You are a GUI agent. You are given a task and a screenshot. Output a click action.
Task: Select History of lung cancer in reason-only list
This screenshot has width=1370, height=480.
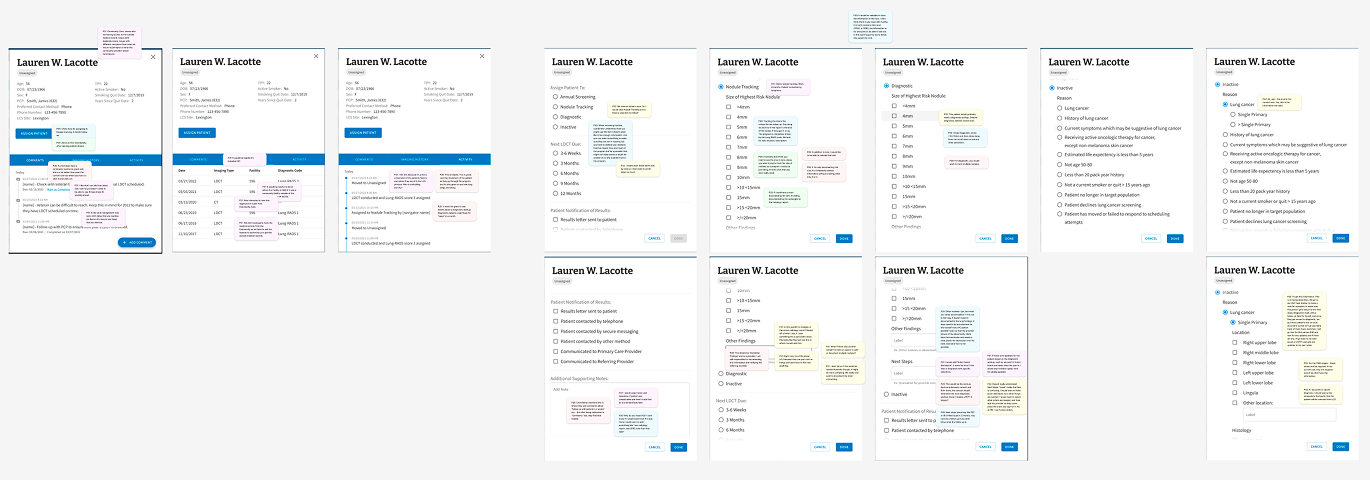(x=1055, y=118)
